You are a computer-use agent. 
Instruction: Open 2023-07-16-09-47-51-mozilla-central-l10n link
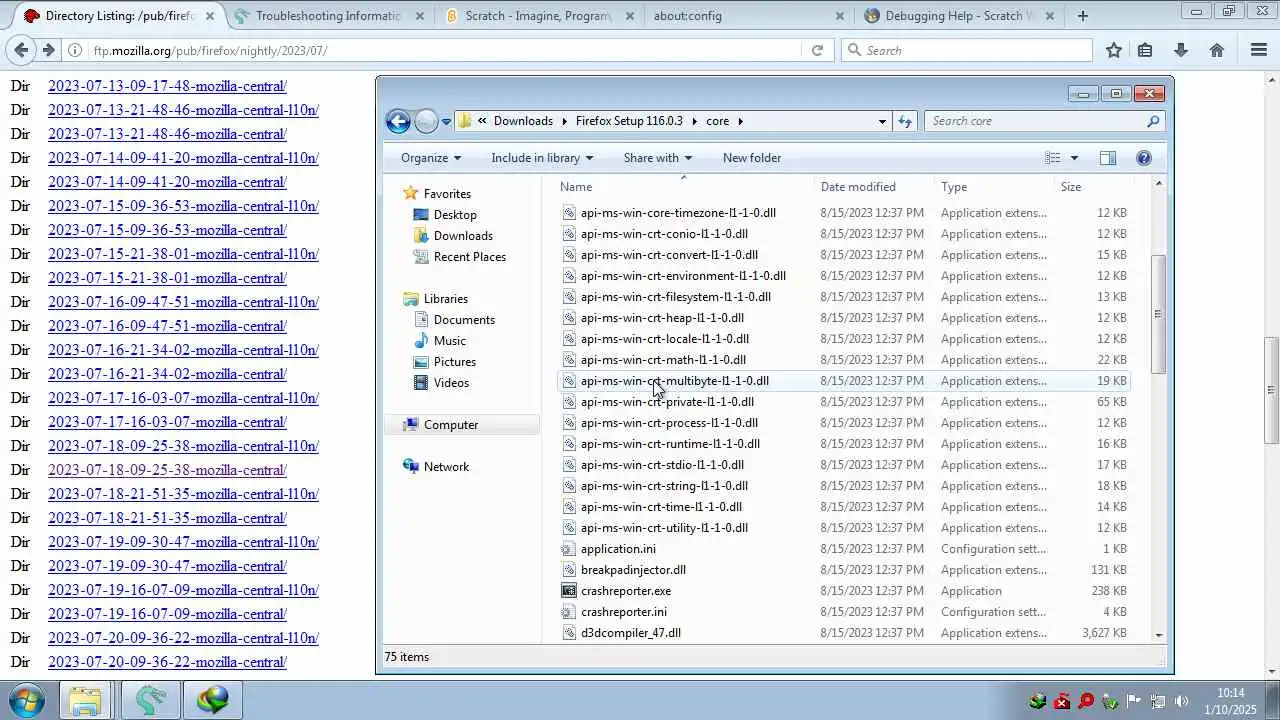[x=183, y=302]
